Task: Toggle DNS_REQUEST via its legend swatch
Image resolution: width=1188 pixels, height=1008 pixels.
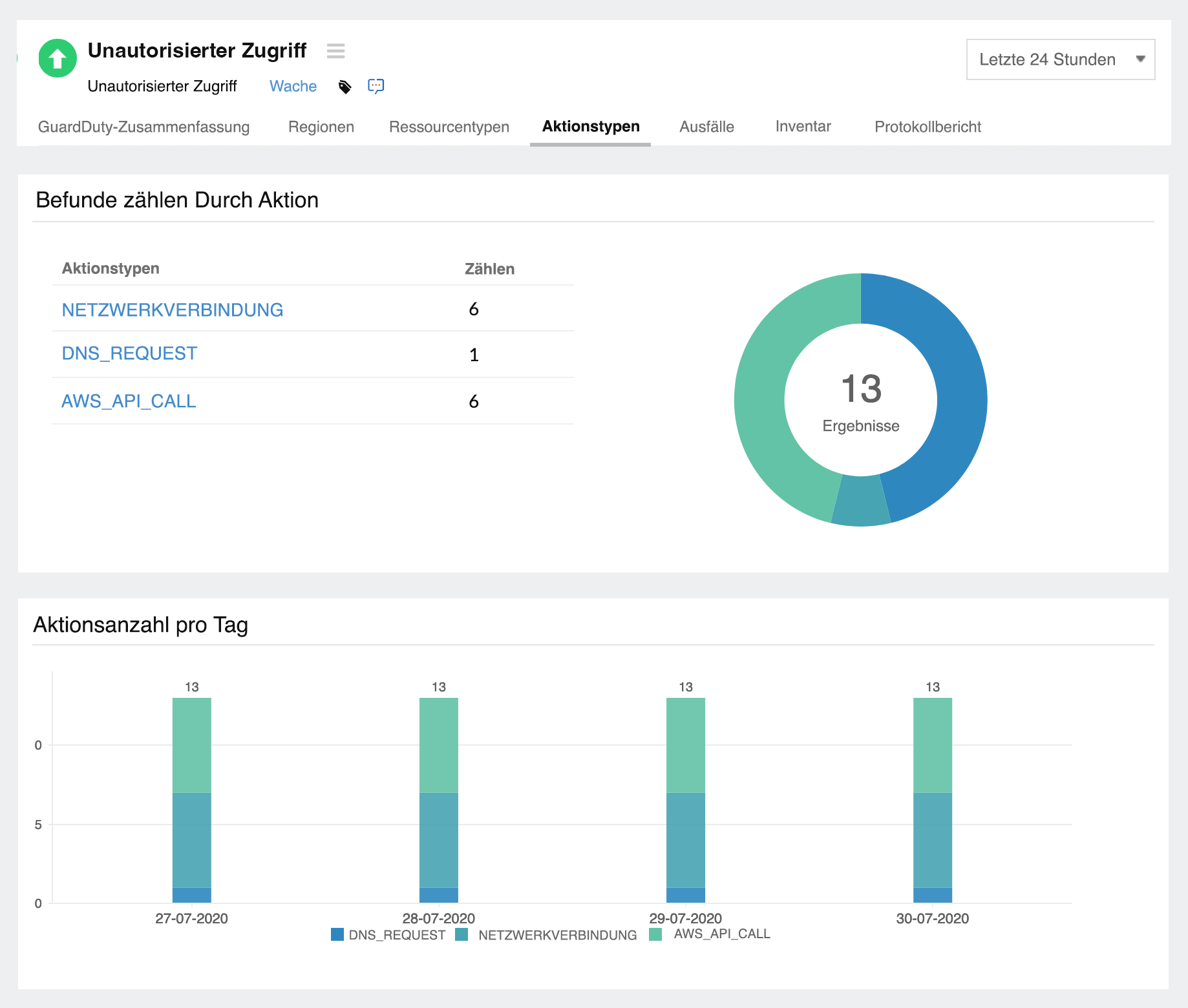Action: click(337, 934)
